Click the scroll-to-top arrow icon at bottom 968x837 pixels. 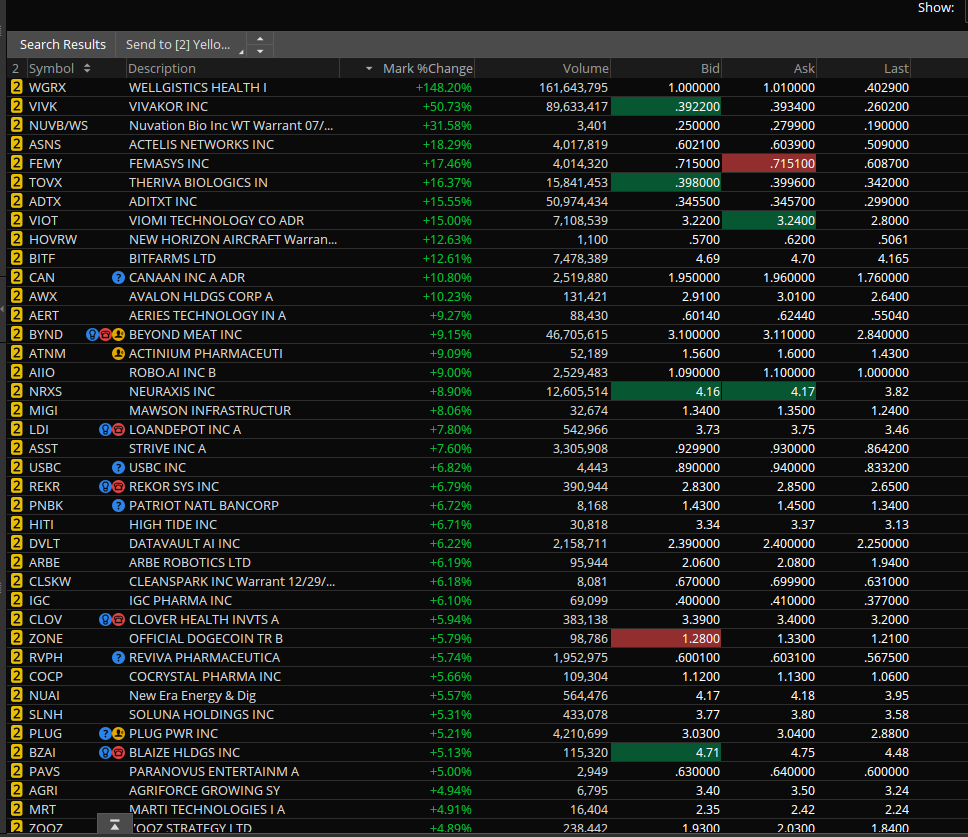click(115, 825)
